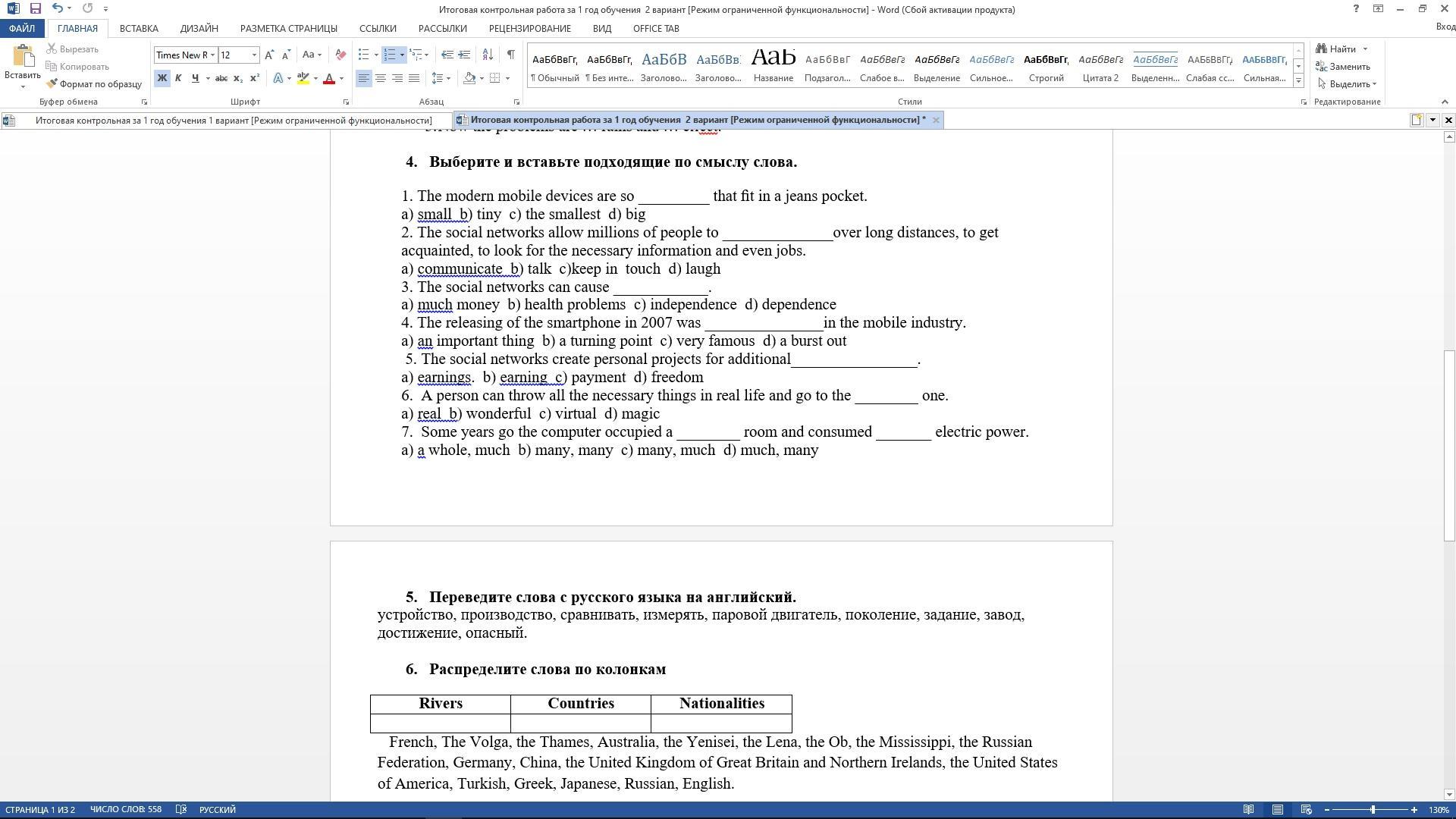Click the Найти button
Screen dimensions: 1456x819
(1341, 49)
